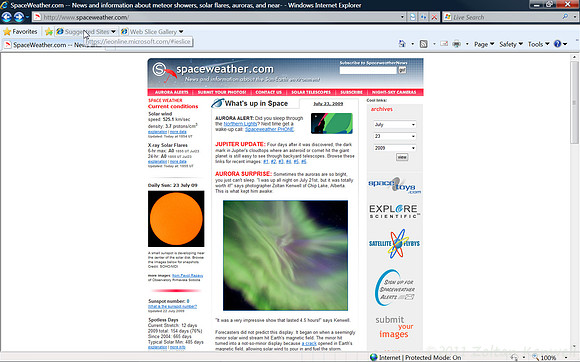The height and width of the screenshot is (362, 580).
Task: Open Jupiter image link #6
Action: [x=303, y=162]
